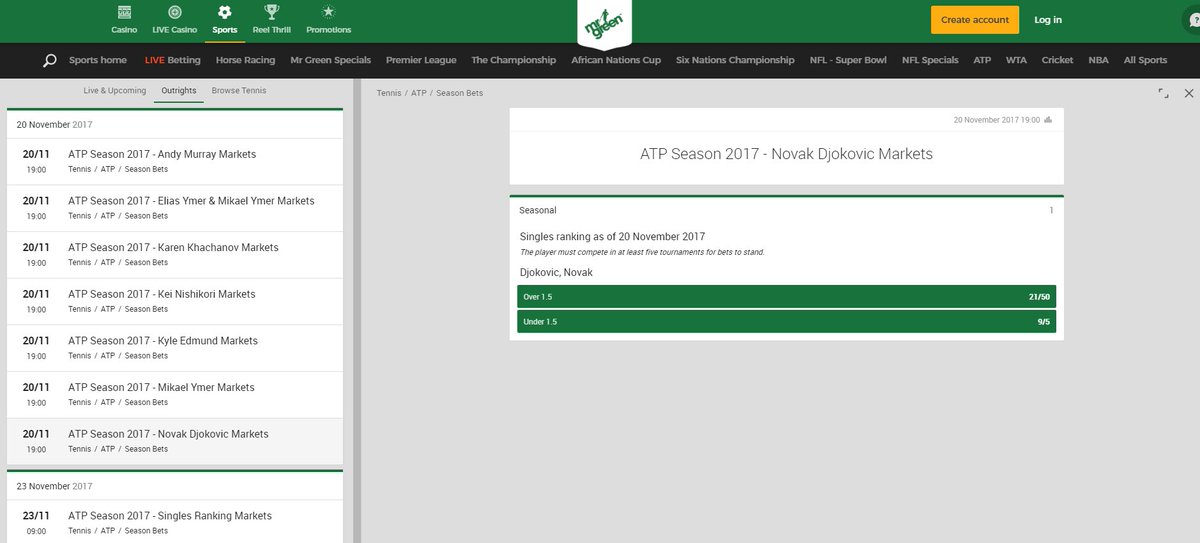Select the Outrights tab

(x=179, y=91)
